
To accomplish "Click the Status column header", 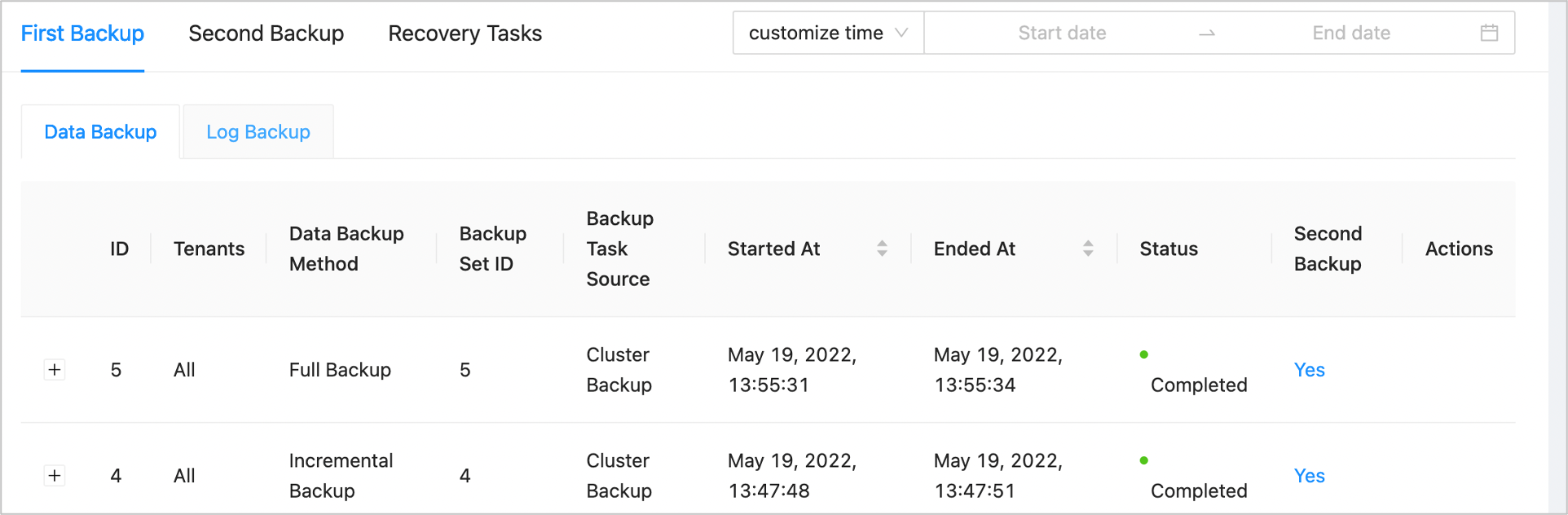I will click(1168, 249).
